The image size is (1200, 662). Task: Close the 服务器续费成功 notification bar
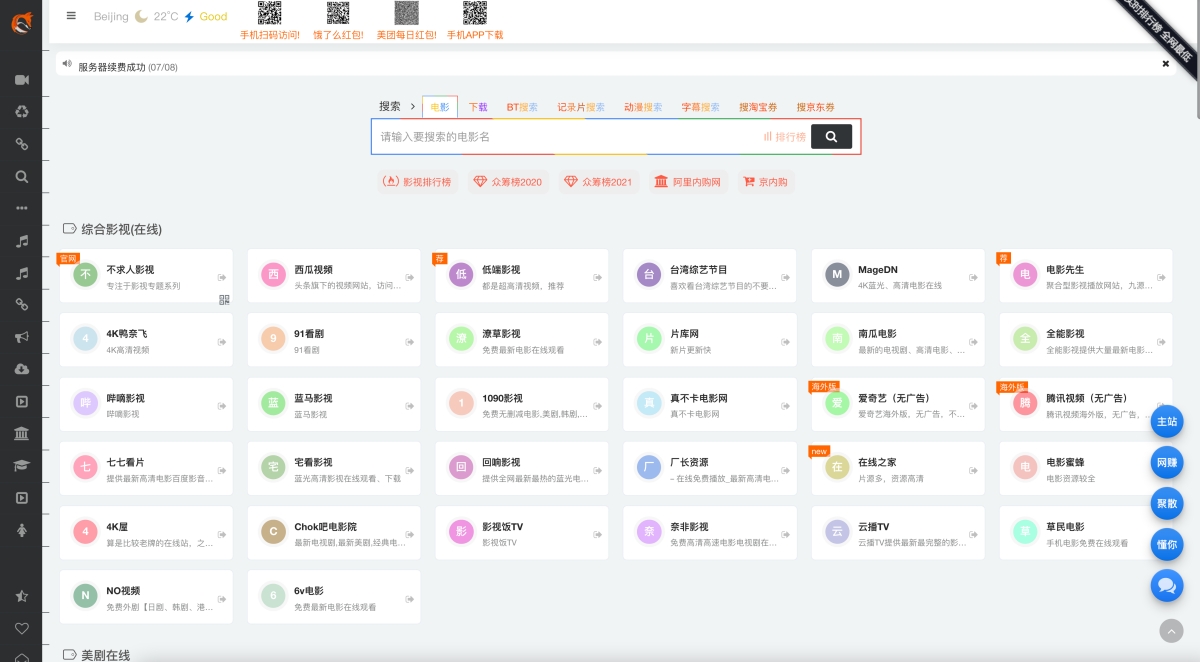[1165, 64]
